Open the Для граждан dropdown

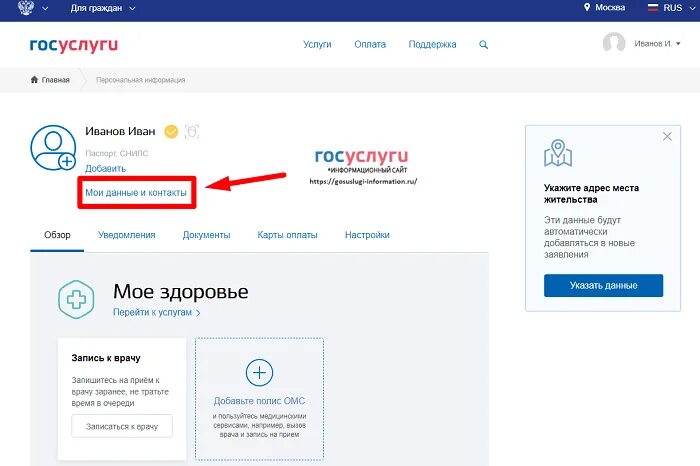point(103,8)
